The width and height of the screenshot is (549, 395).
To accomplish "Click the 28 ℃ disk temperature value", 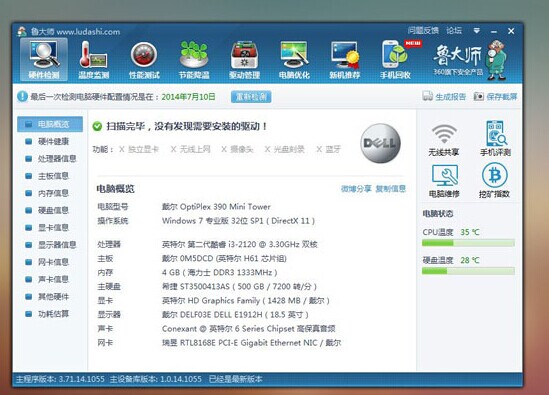I will (470, 260).
